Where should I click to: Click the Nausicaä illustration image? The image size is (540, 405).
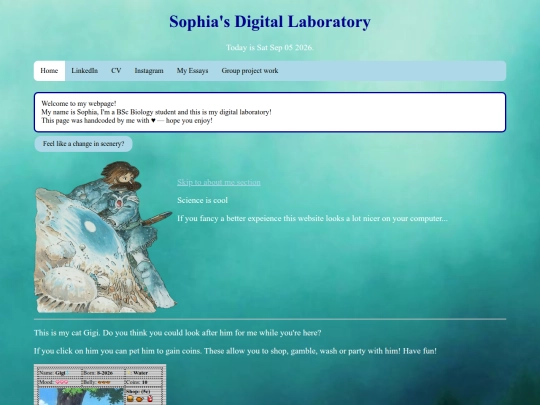click(x=105, y=237)
